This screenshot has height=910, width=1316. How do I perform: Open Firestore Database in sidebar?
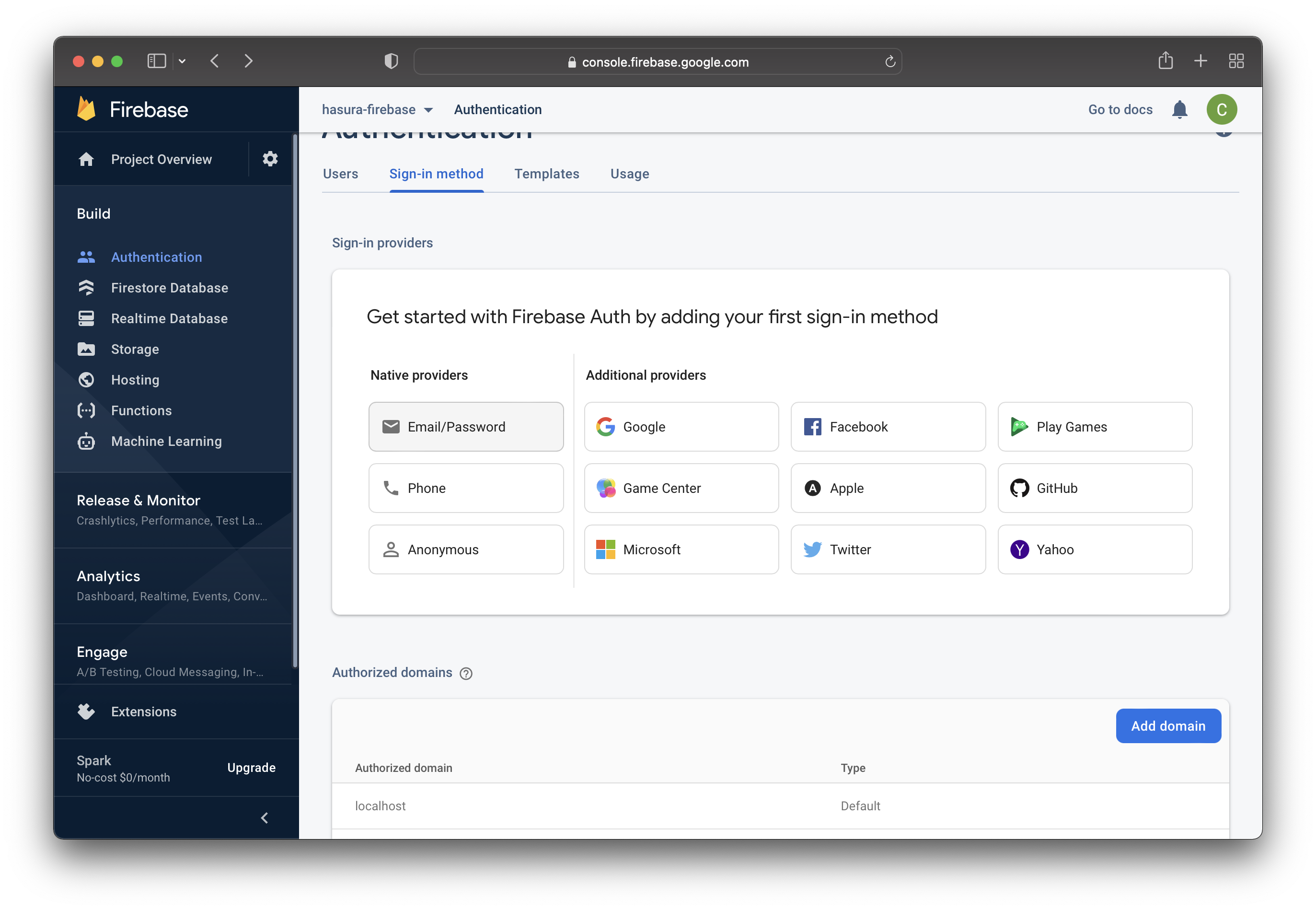pos(169,287)
